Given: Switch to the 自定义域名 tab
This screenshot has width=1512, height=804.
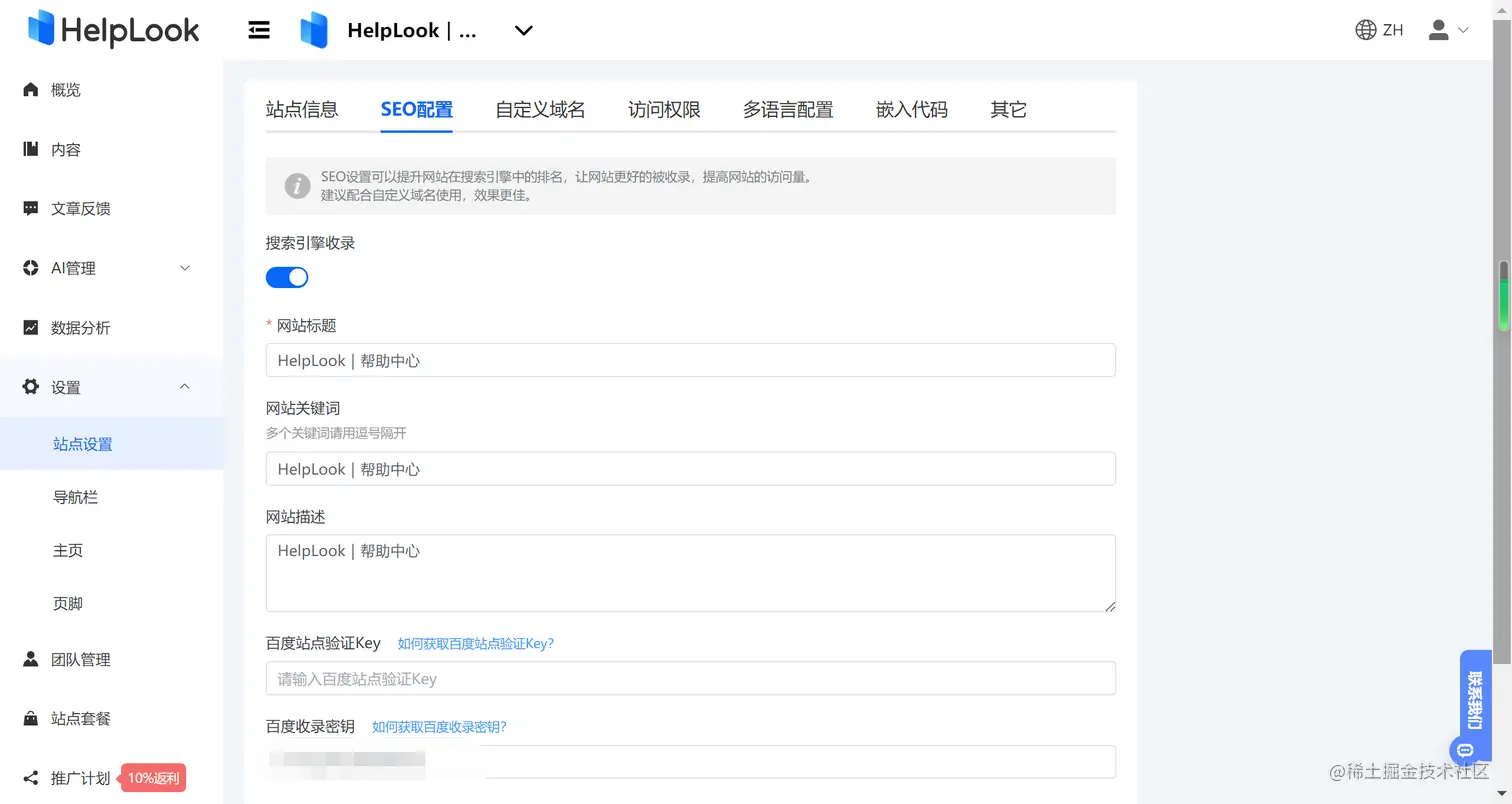Looking at the screenshot, I should point(540,110).
